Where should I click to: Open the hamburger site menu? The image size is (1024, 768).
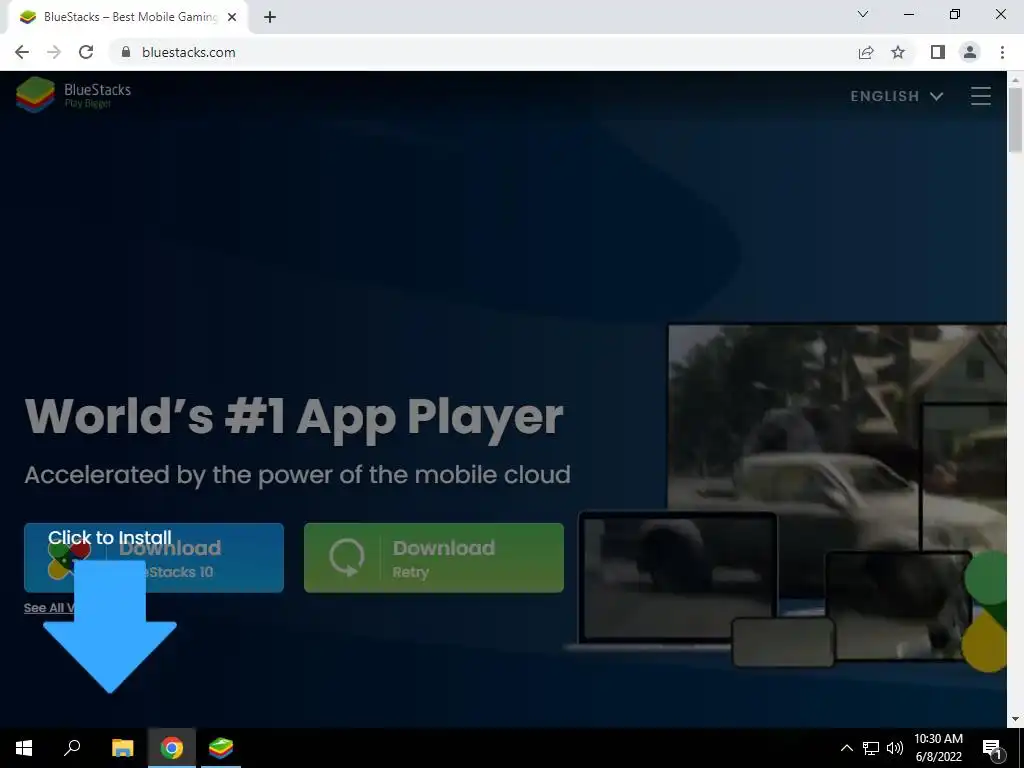(980, 96)
